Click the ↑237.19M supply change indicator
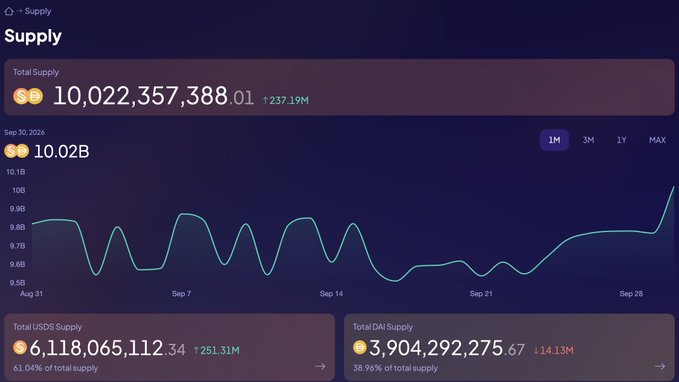Screen dimensions: 679x382 click(x=286, y=100)
